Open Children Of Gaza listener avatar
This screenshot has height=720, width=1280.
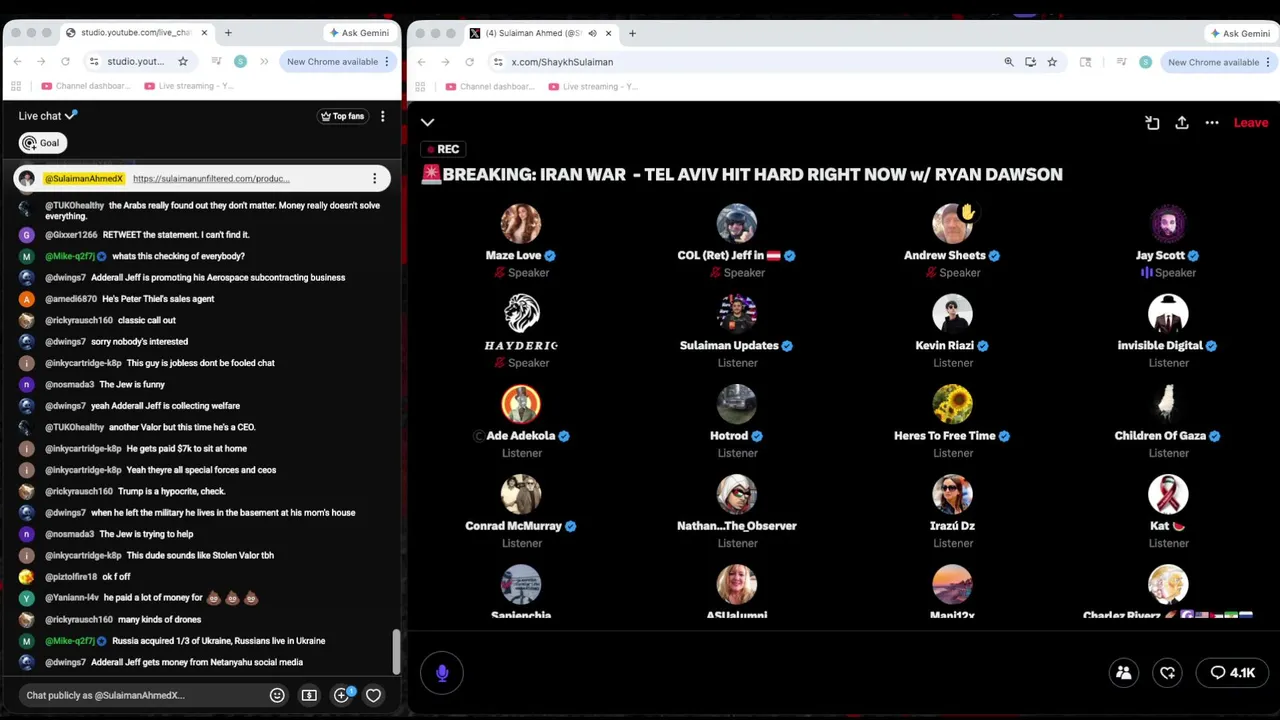point(1168,404)
